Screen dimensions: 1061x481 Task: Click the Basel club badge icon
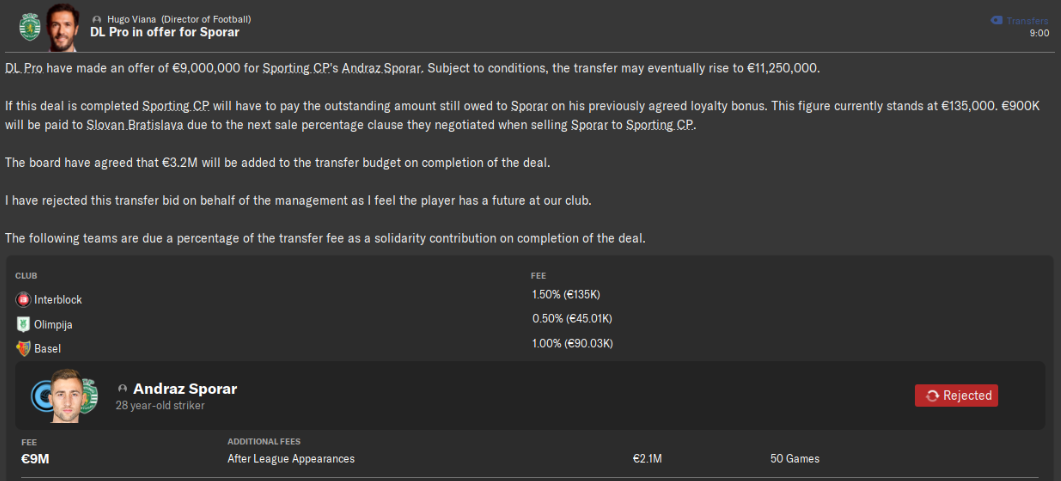point(23,349)
